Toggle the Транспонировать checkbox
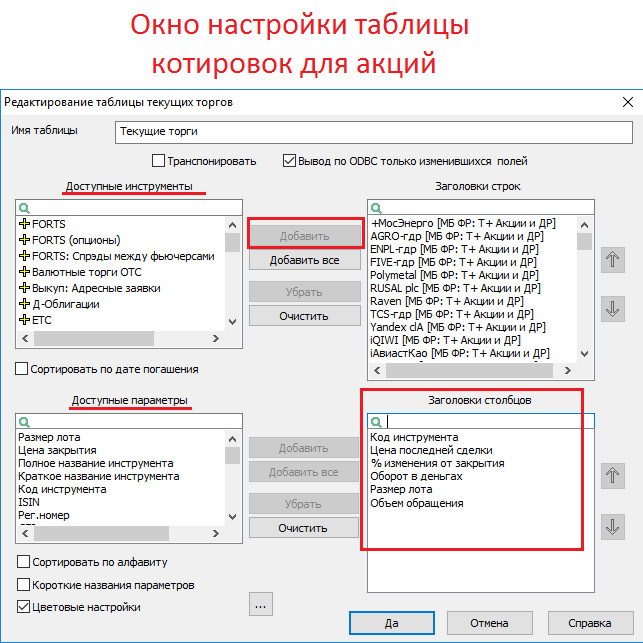 pyautogui.click(x=158, y=160)
